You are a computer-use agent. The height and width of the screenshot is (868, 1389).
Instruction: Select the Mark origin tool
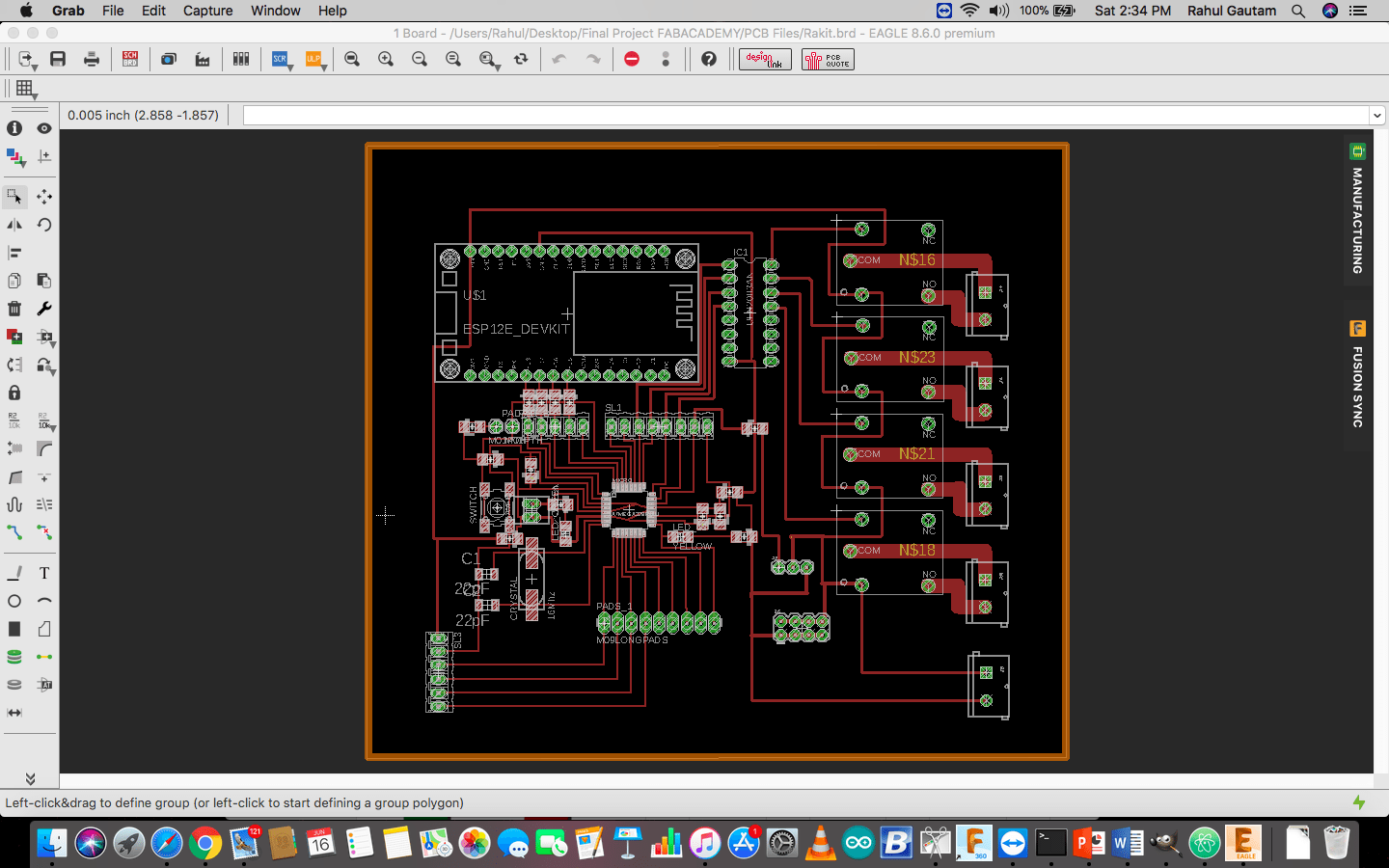coord(44,156)
